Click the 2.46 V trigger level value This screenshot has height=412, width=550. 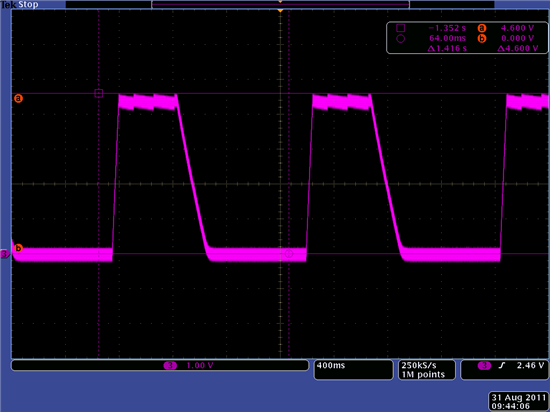530,365
